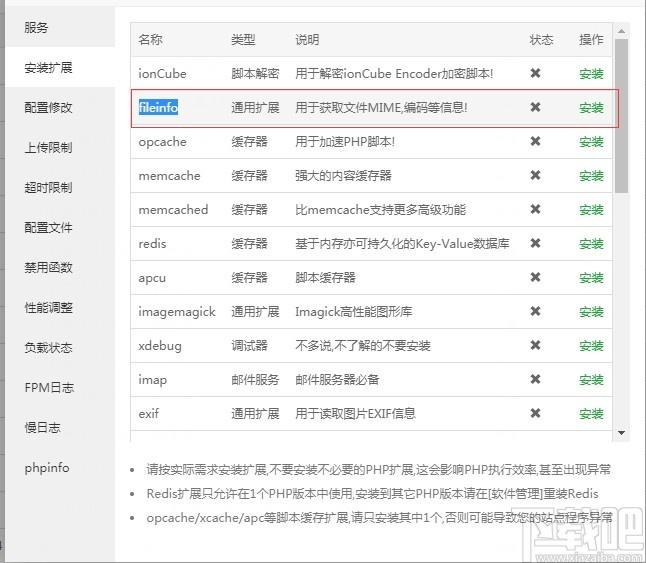646x563 pixels.
Task: Click description 用于读取图片EXIF信息
Action: pos(355,413)
